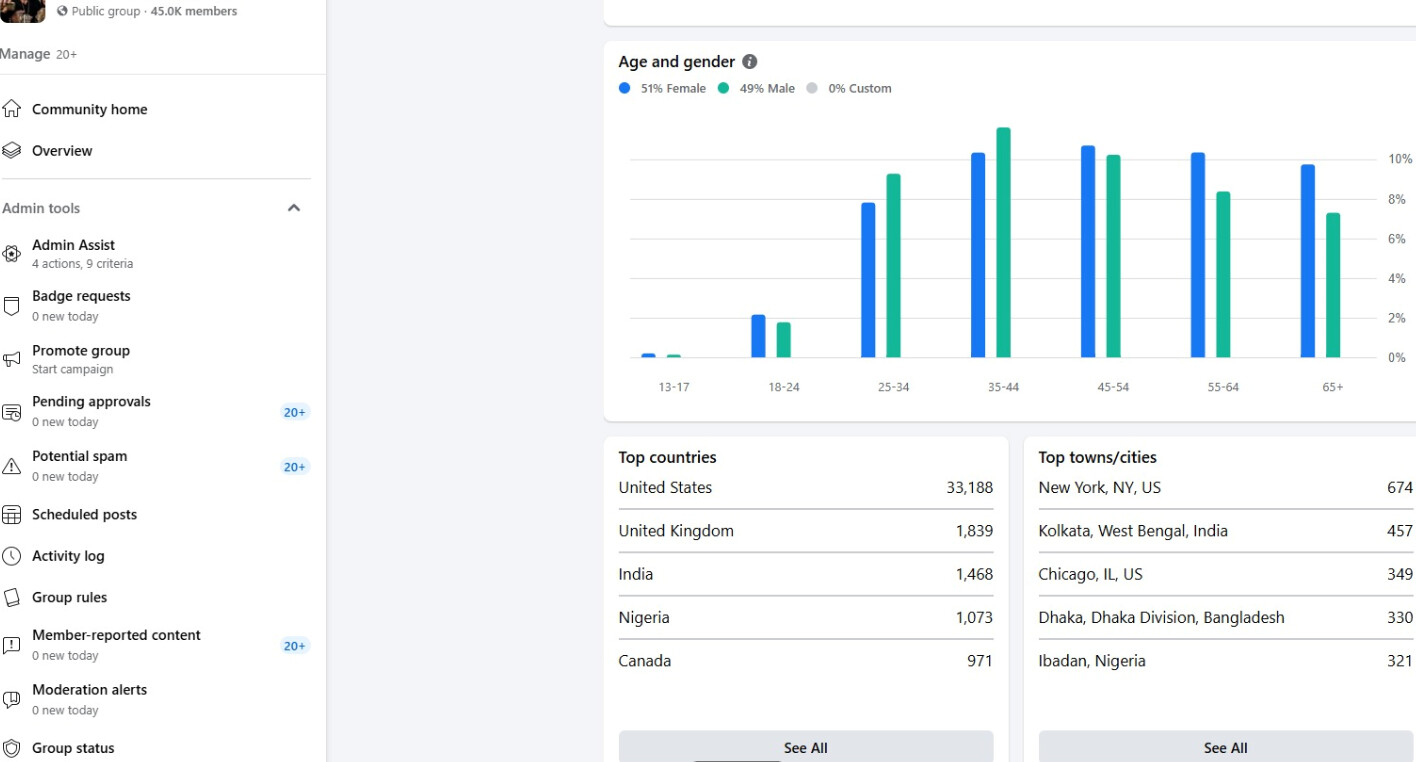
Task: Click the Overview layers icon
Action: (12, 151)
